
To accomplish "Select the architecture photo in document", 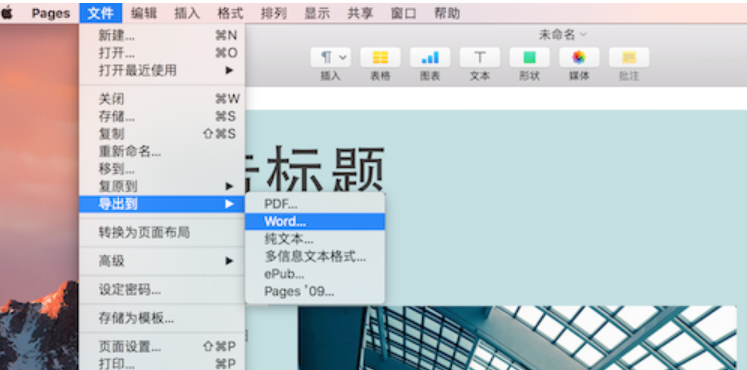I will (517, 338).
